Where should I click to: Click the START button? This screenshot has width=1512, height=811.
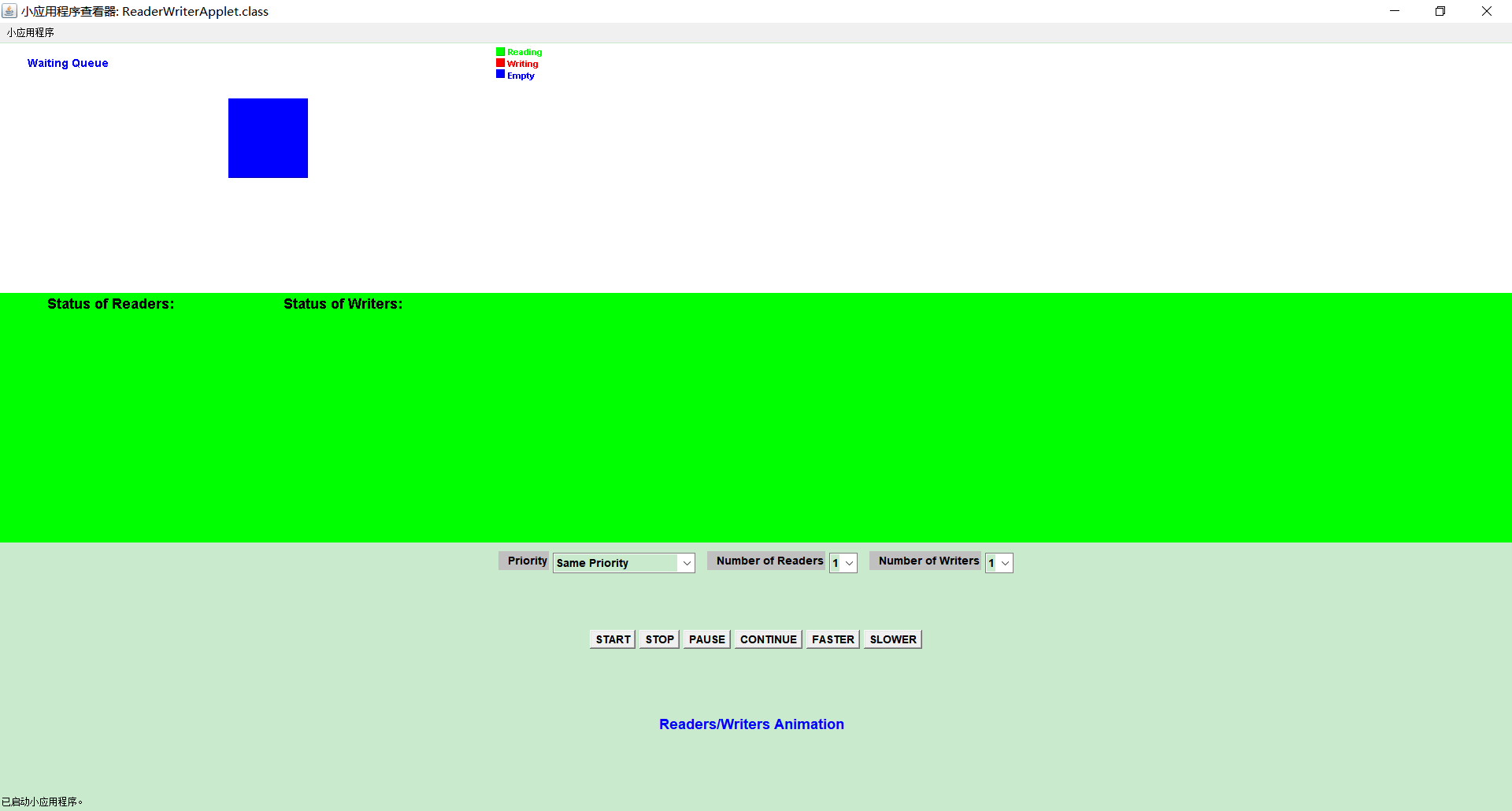(613, 639)
